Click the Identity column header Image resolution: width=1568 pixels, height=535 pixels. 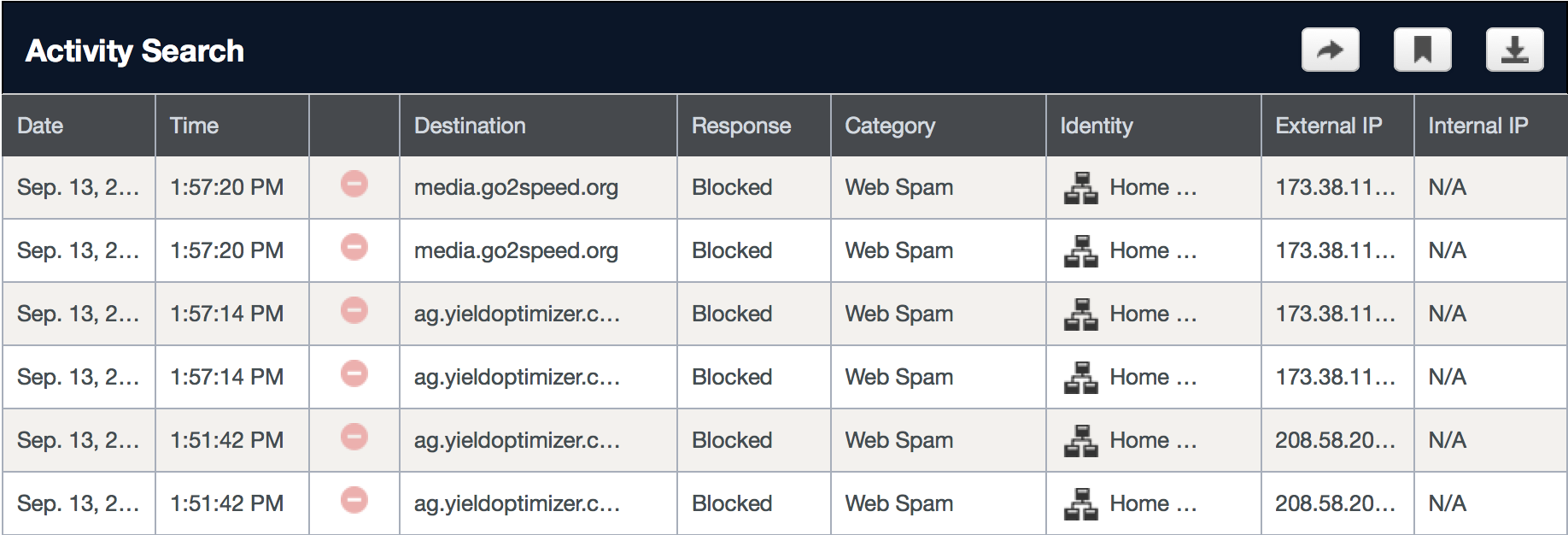(1097, 126)
